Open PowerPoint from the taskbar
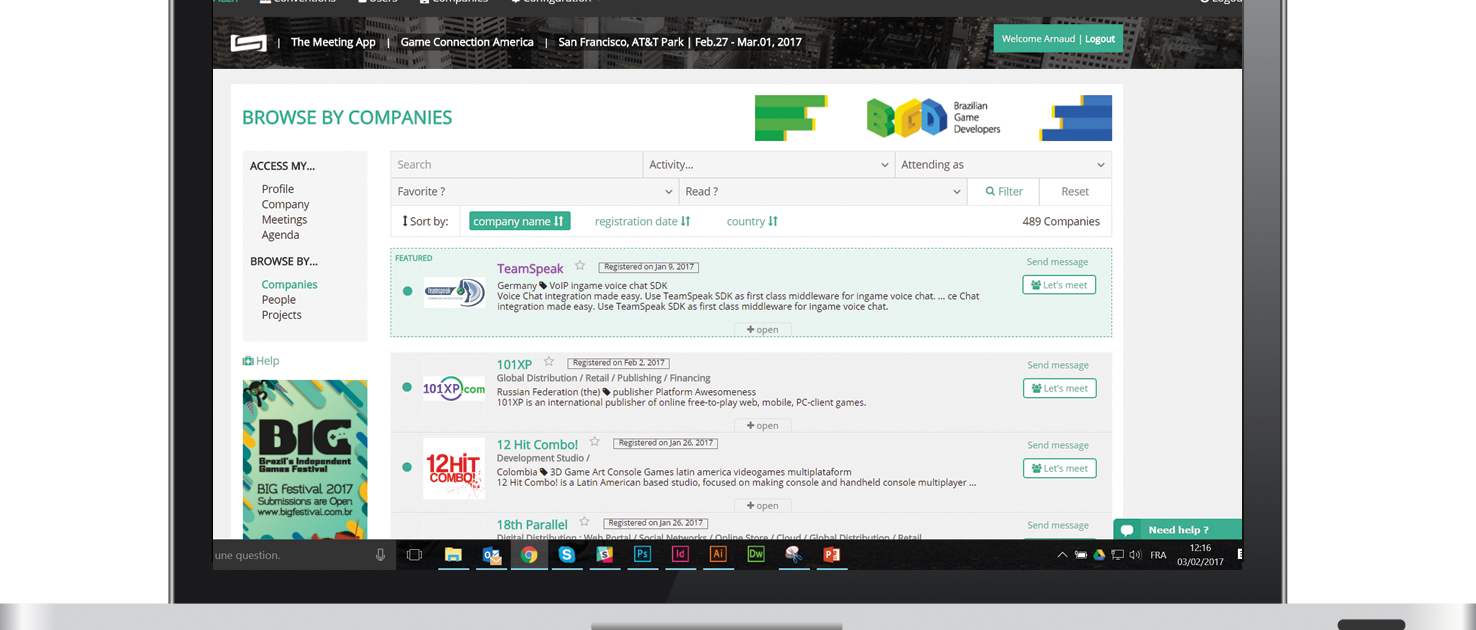1476x630 pixels. [x=831, y=555]
